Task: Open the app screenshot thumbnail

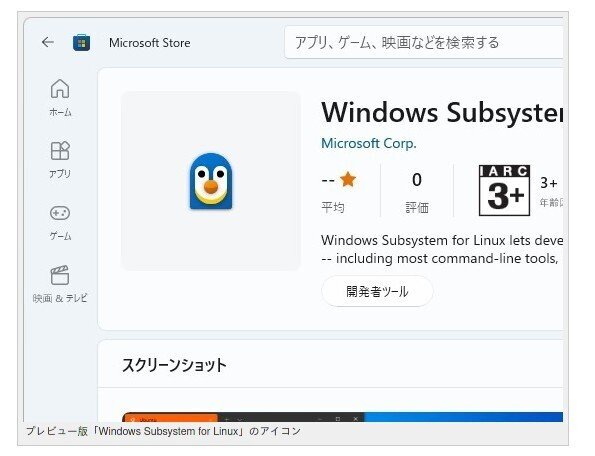Action: [342, 417]
